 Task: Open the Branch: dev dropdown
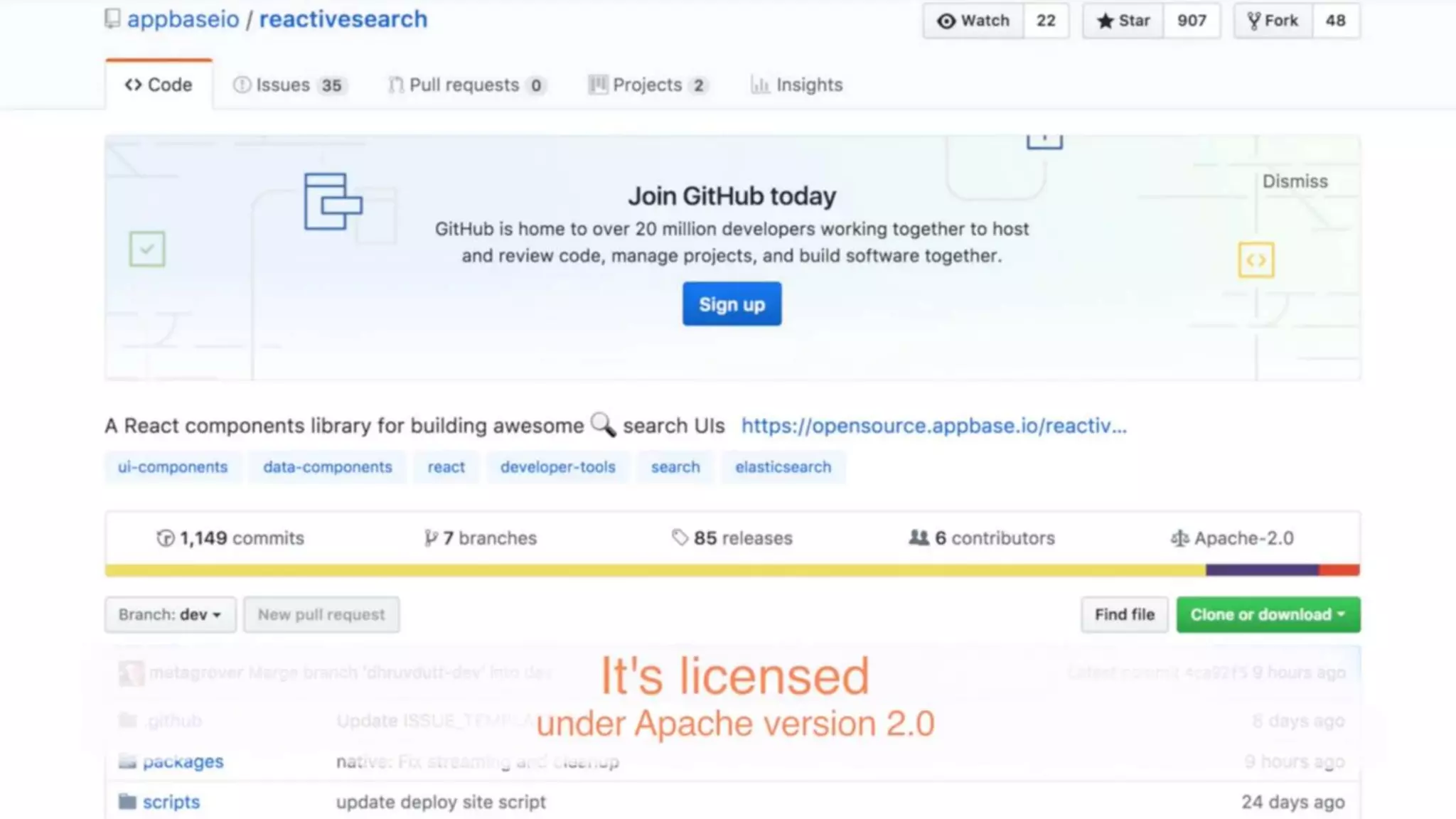[171, 615]
